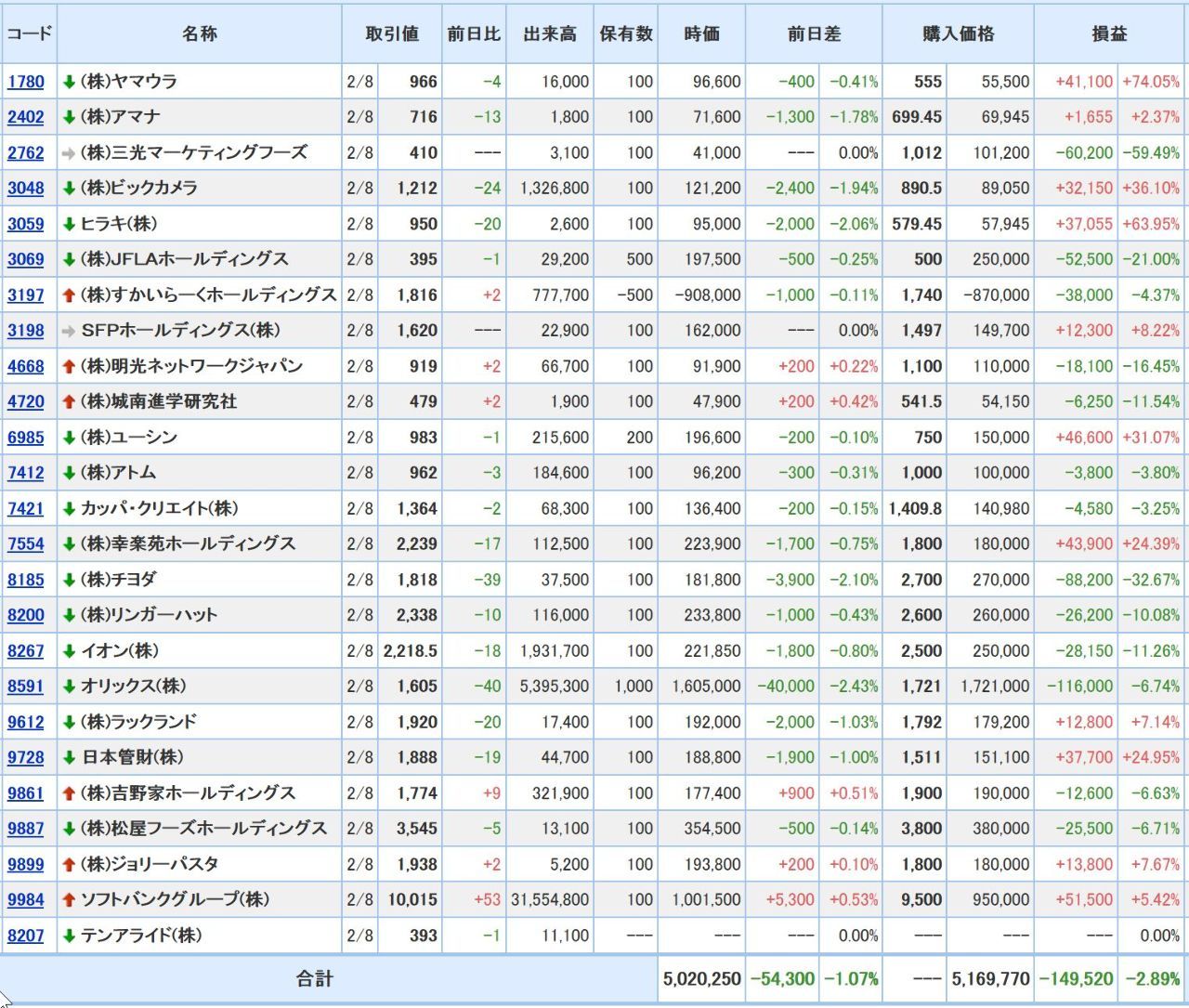The height and width of the screenshot is (1008, 1189).
Task: Click the 前日比 column header
Action: coord(474,33)
